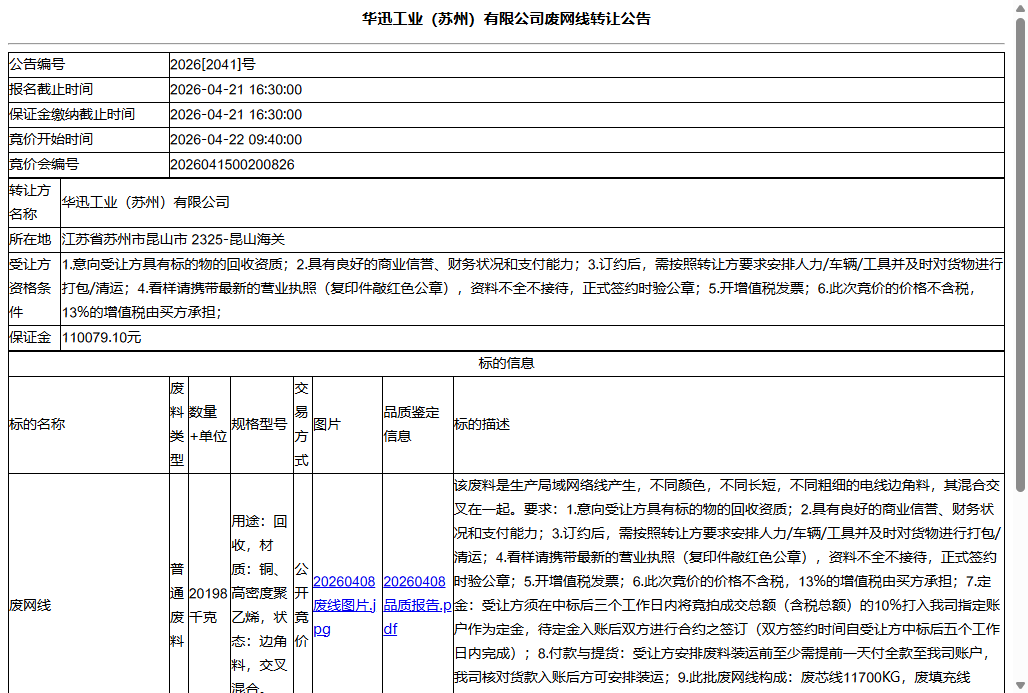Viewport: 1028px width, 693px height.
Task: Click the 废料类型 column header
Action: click(x=178, y=424)
